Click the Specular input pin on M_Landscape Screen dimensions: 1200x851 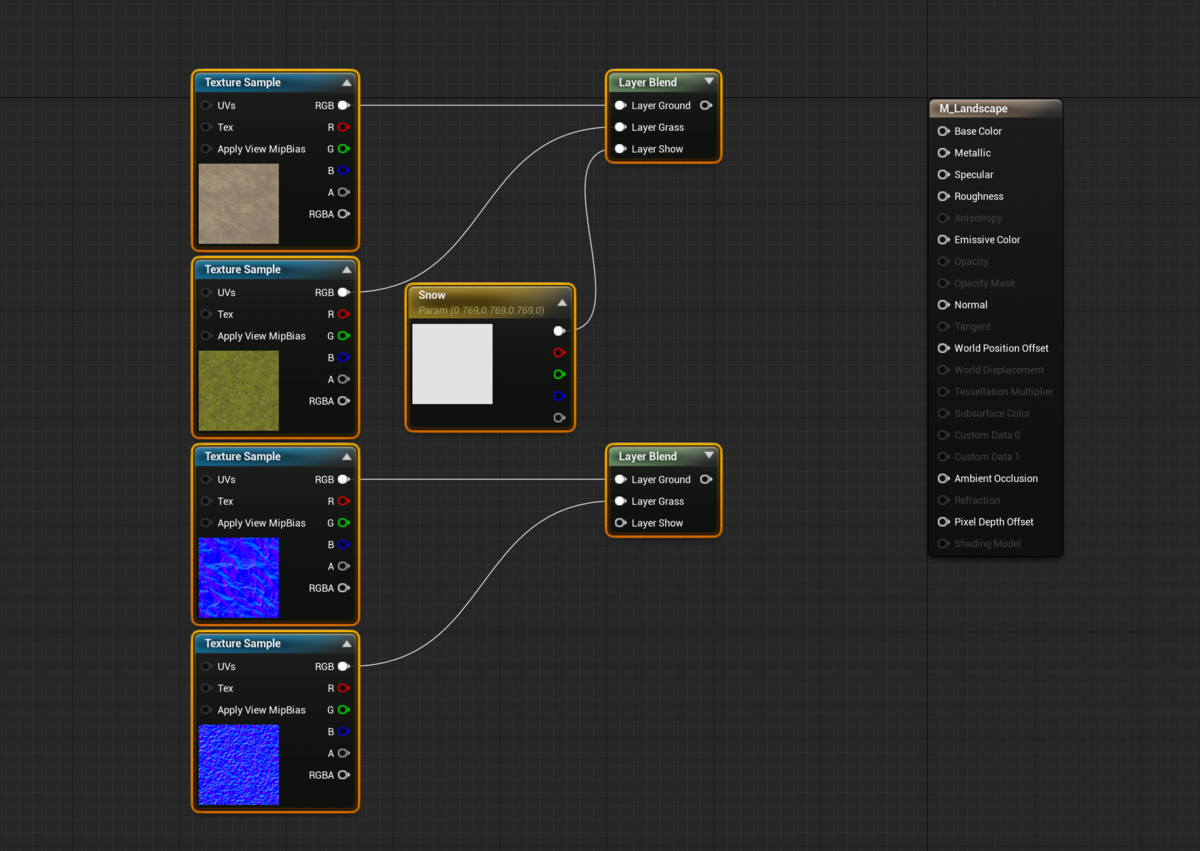pos(943,175)
